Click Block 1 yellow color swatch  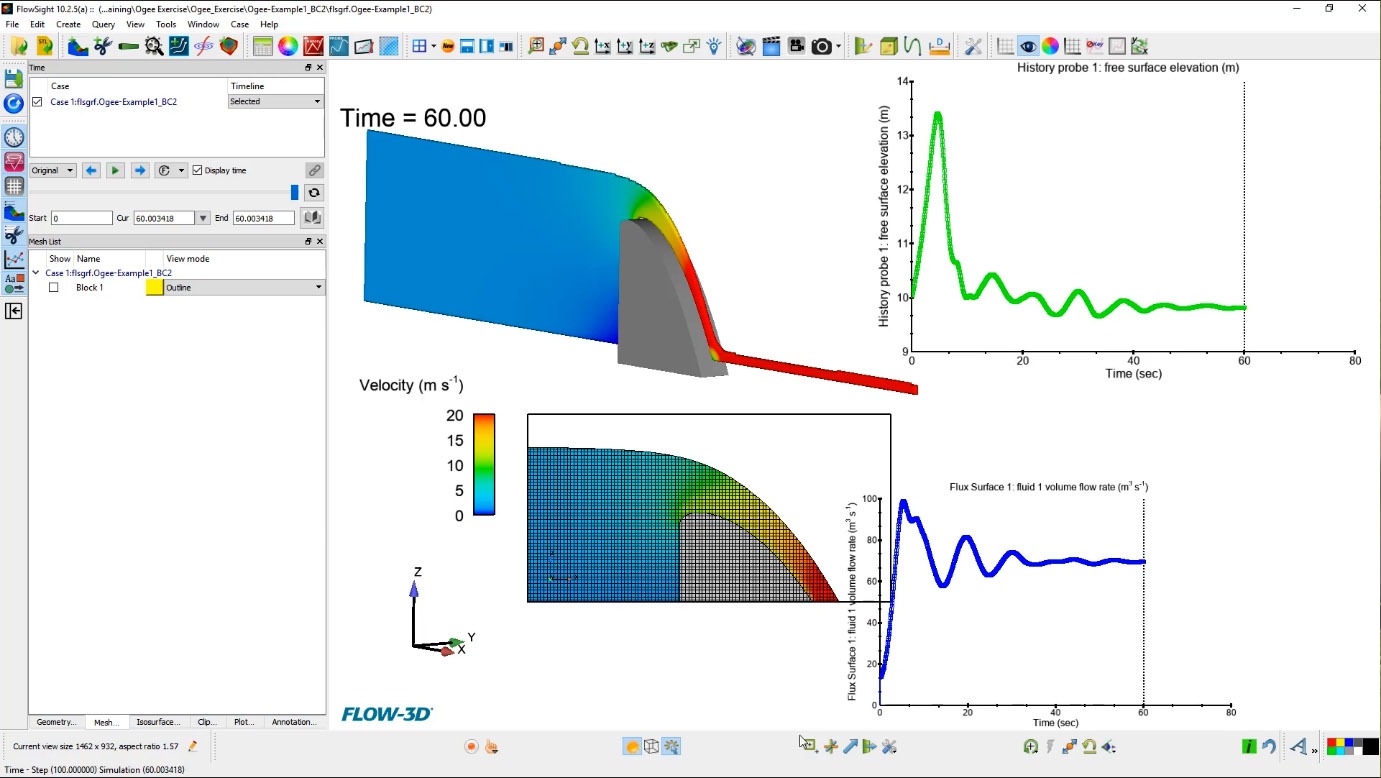[155, 288]
